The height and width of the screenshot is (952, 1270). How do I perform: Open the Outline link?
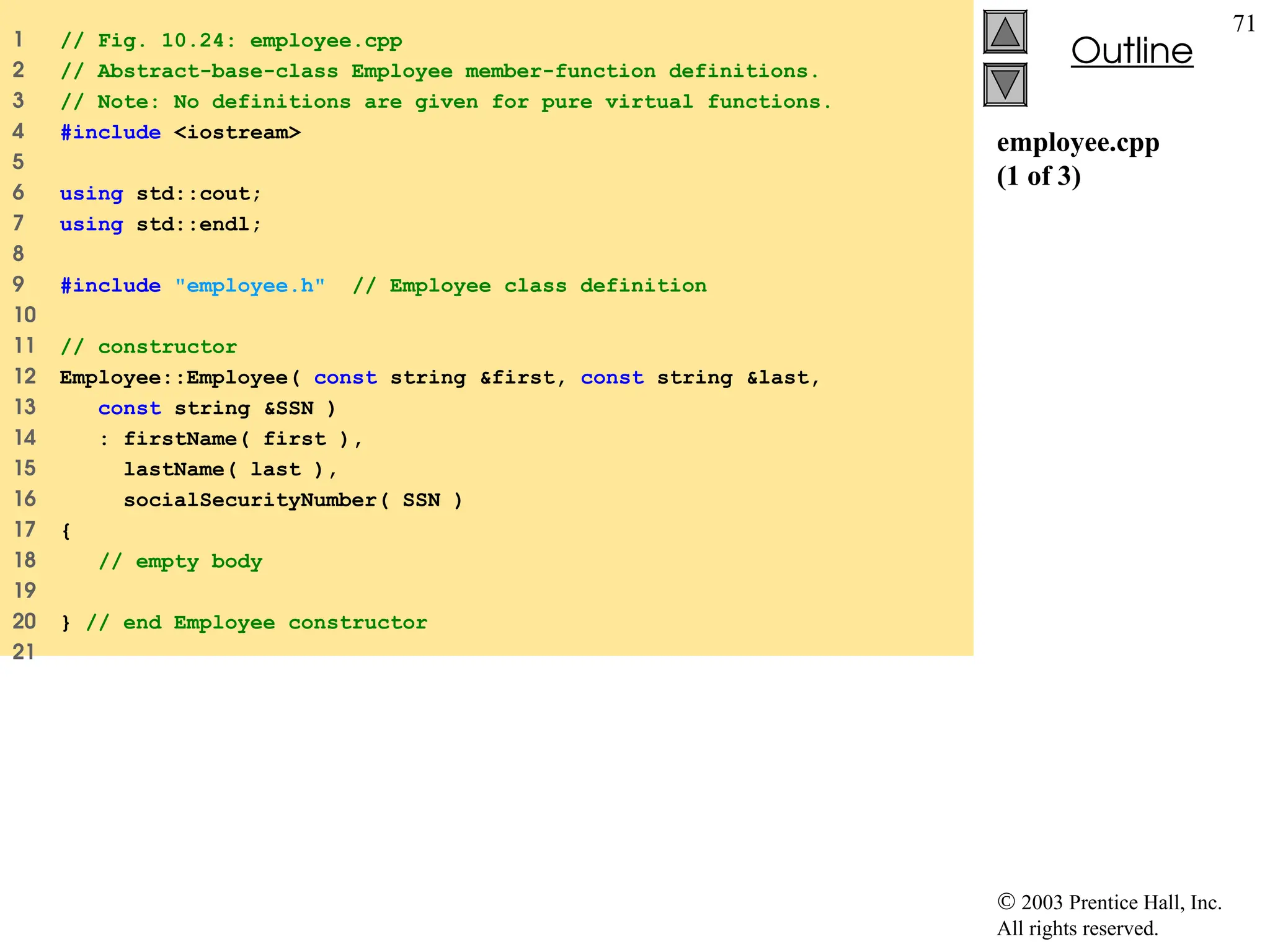click(1132, 51)
